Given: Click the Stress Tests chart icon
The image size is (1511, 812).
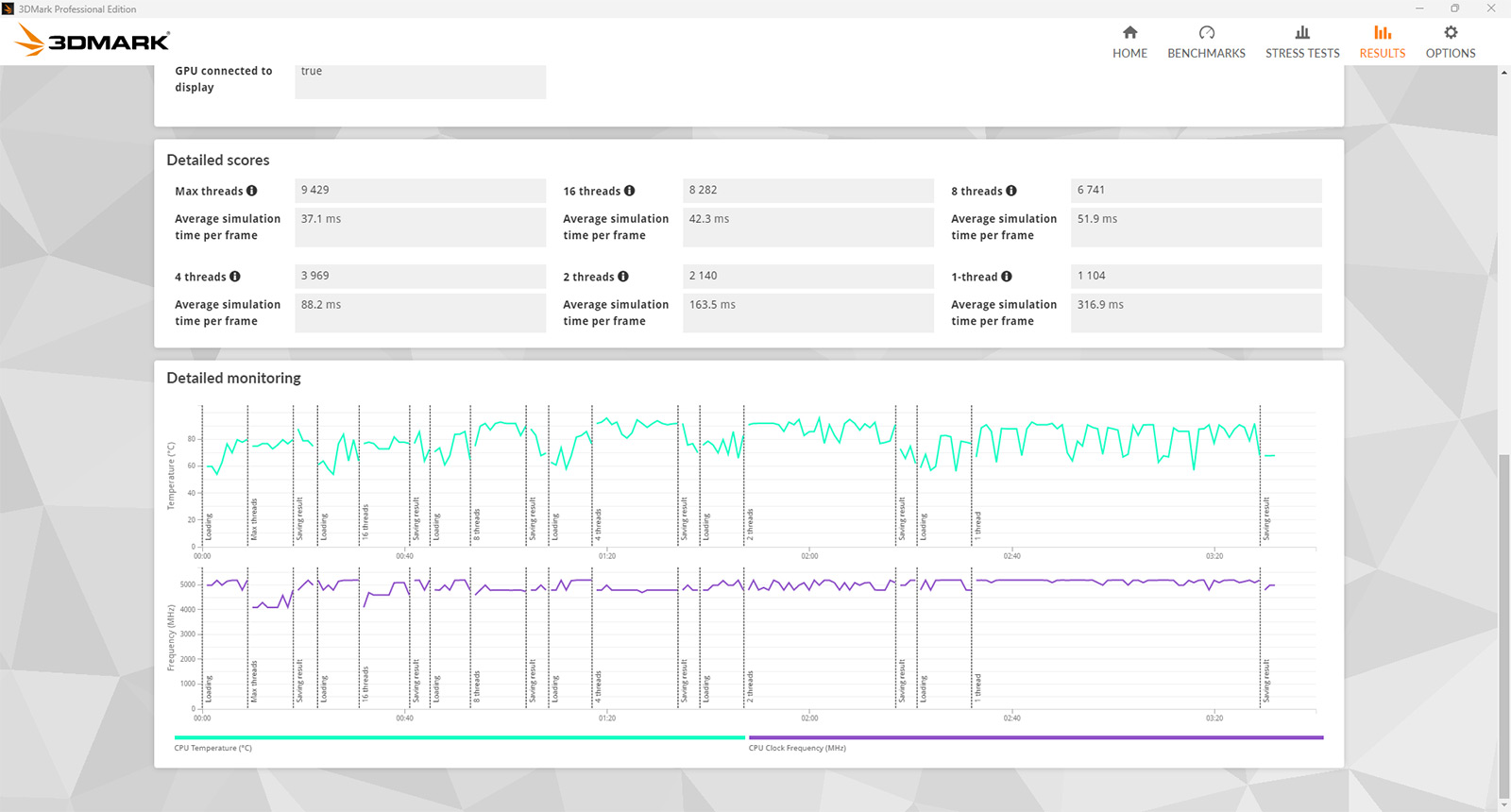Looking at the screenshot, I should pyautogui.click(x=1302, y=32).
